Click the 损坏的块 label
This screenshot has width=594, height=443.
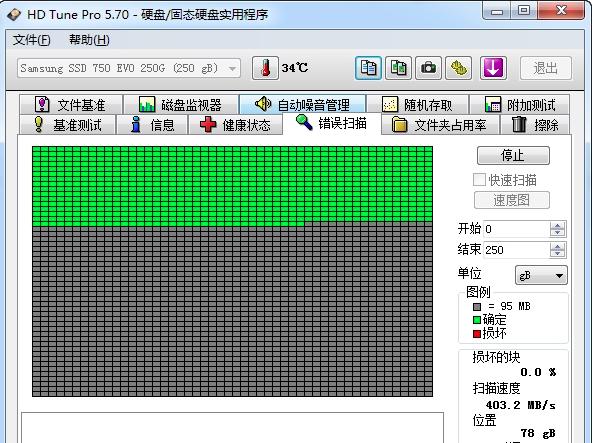tap(496, 357)
